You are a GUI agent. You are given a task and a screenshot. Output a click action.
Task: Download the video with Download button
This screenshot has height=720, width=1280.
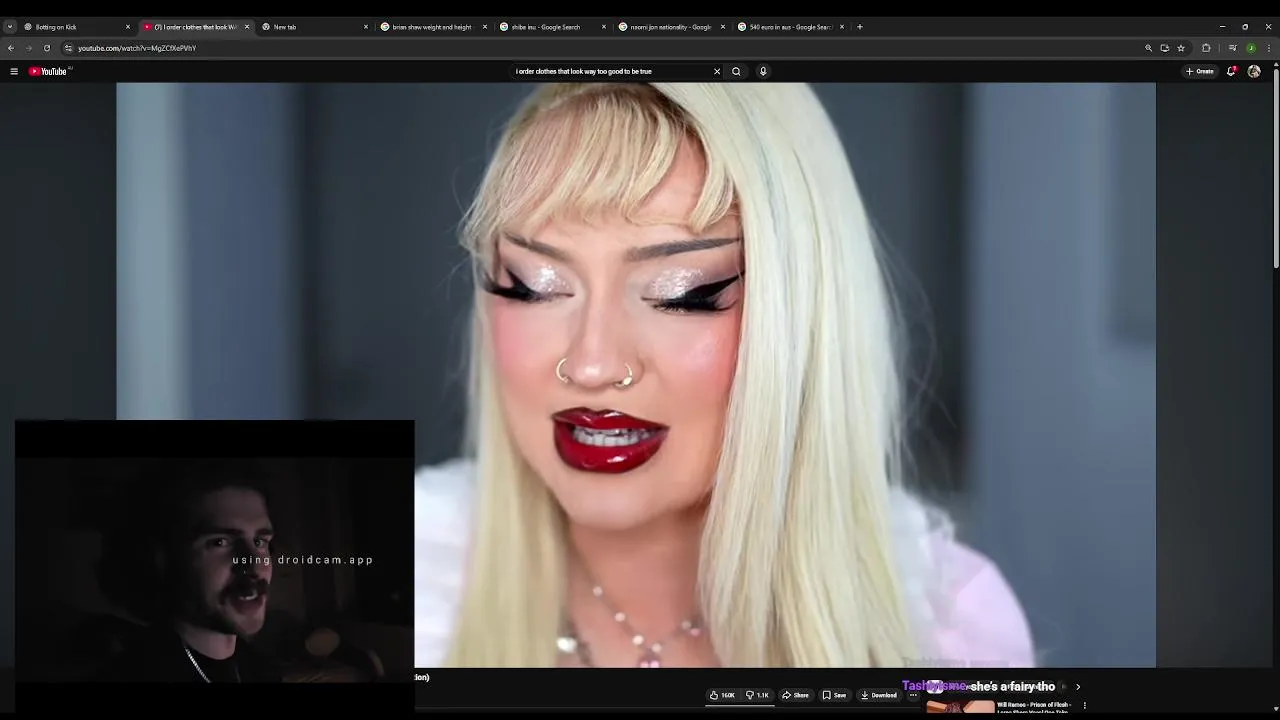(878, 695)
